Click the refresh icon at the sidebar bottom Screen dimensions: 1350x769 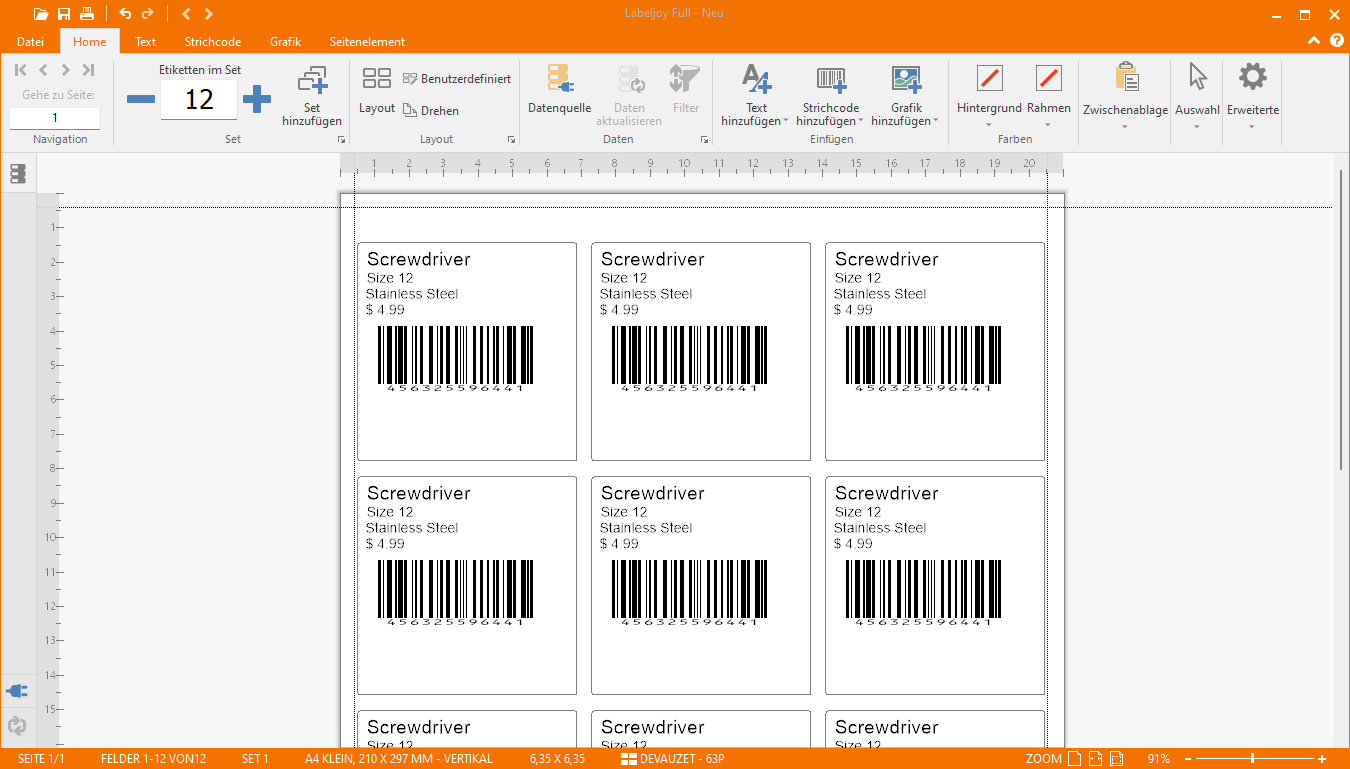(x=17, y=726)
